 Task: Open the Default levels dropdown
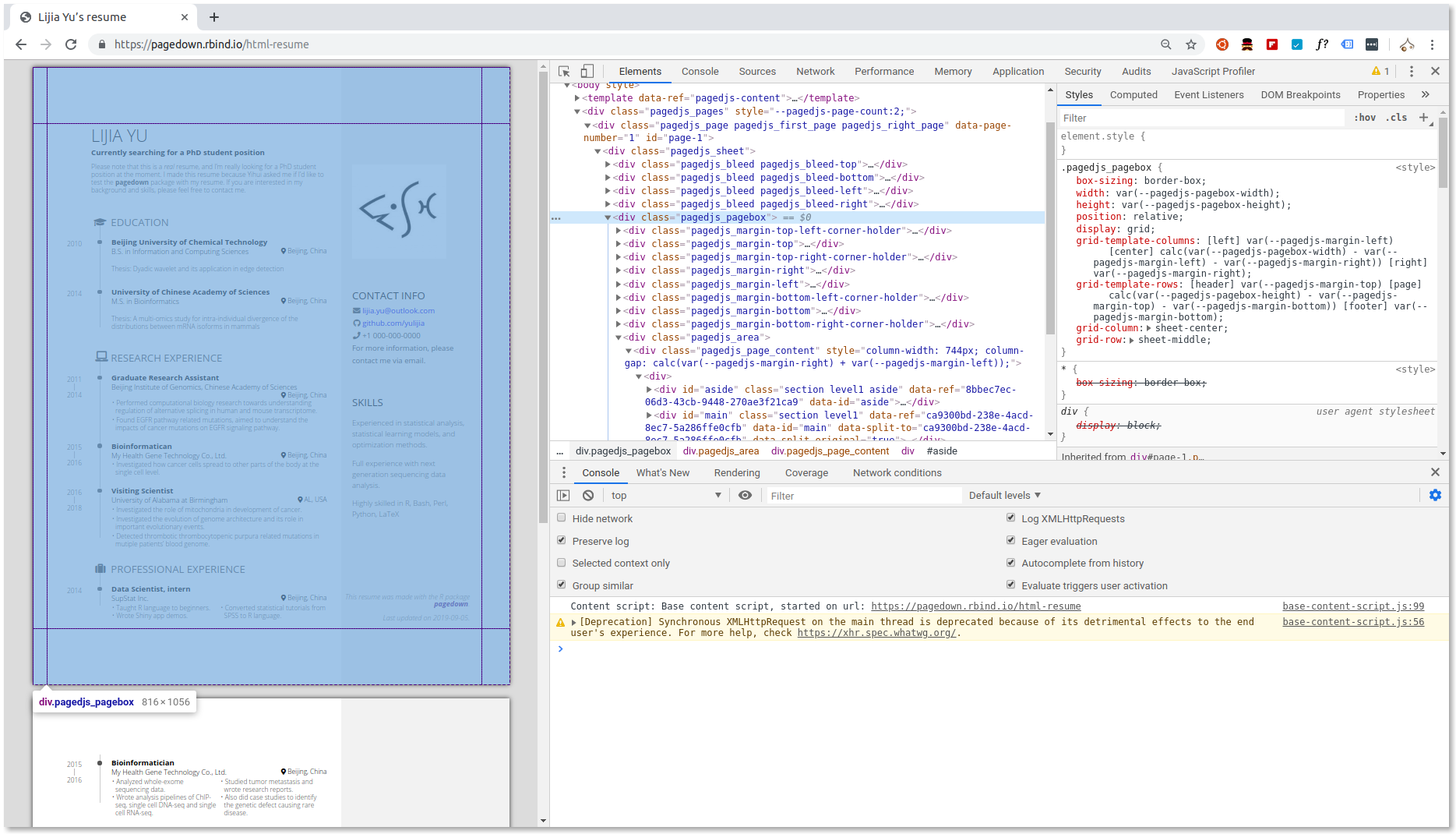click(1004, 495)
